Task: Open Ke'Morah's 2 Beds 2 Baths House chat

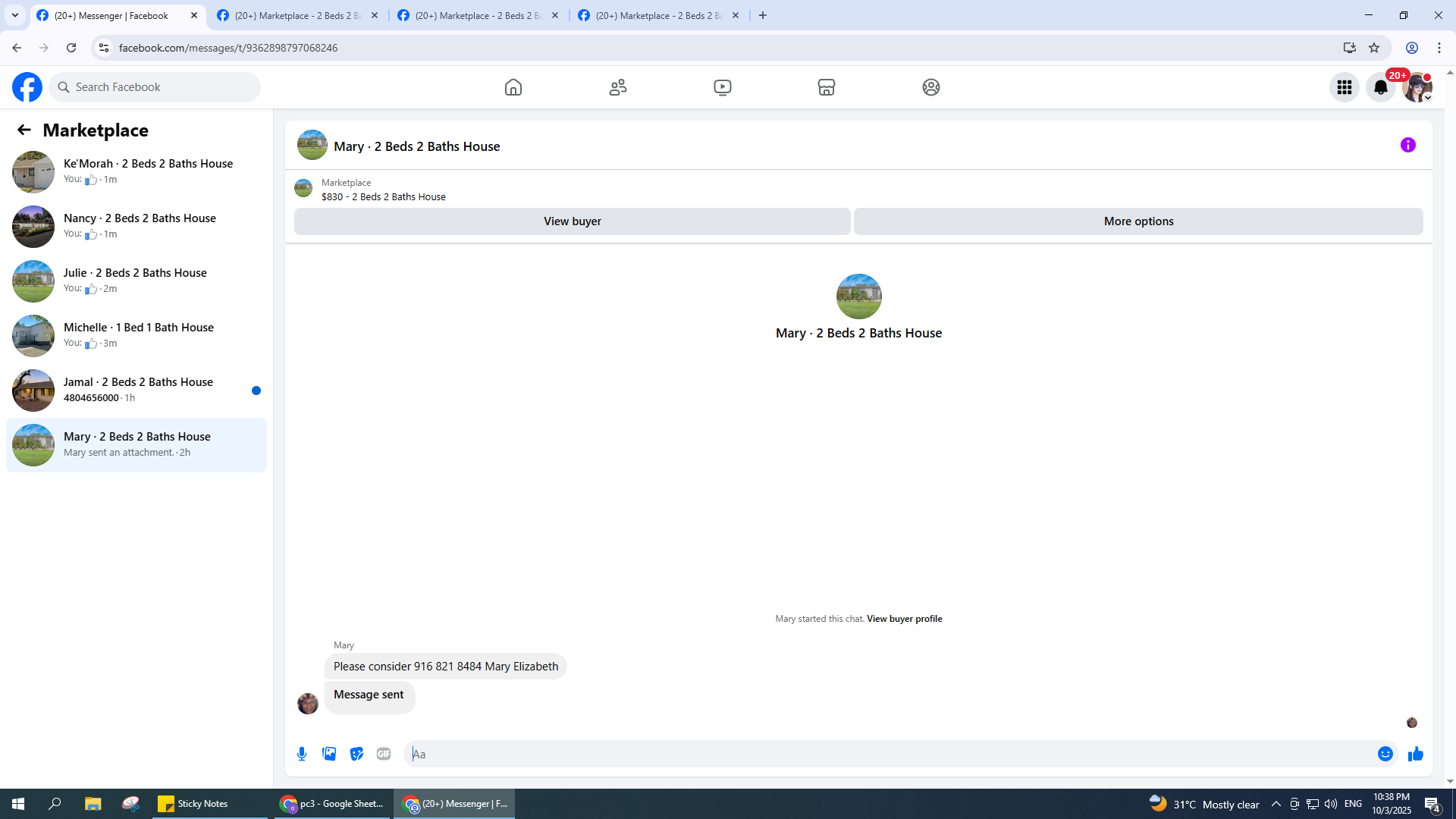Action: point(136,172)
